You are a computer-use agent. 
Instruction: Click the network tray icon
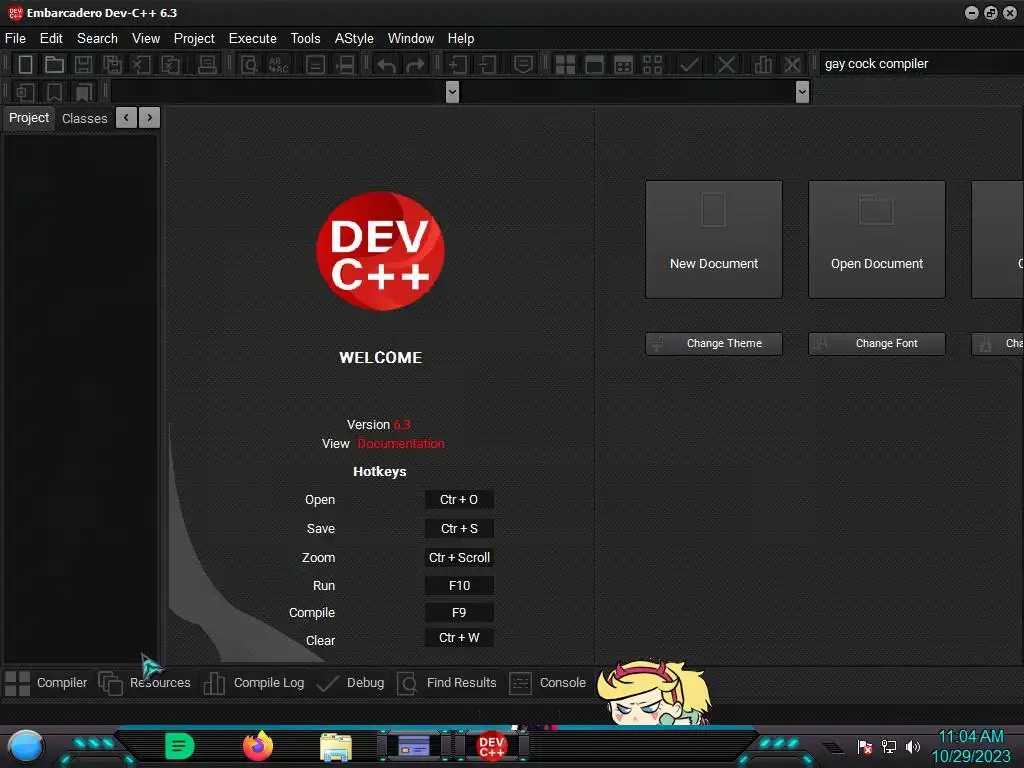889,746
